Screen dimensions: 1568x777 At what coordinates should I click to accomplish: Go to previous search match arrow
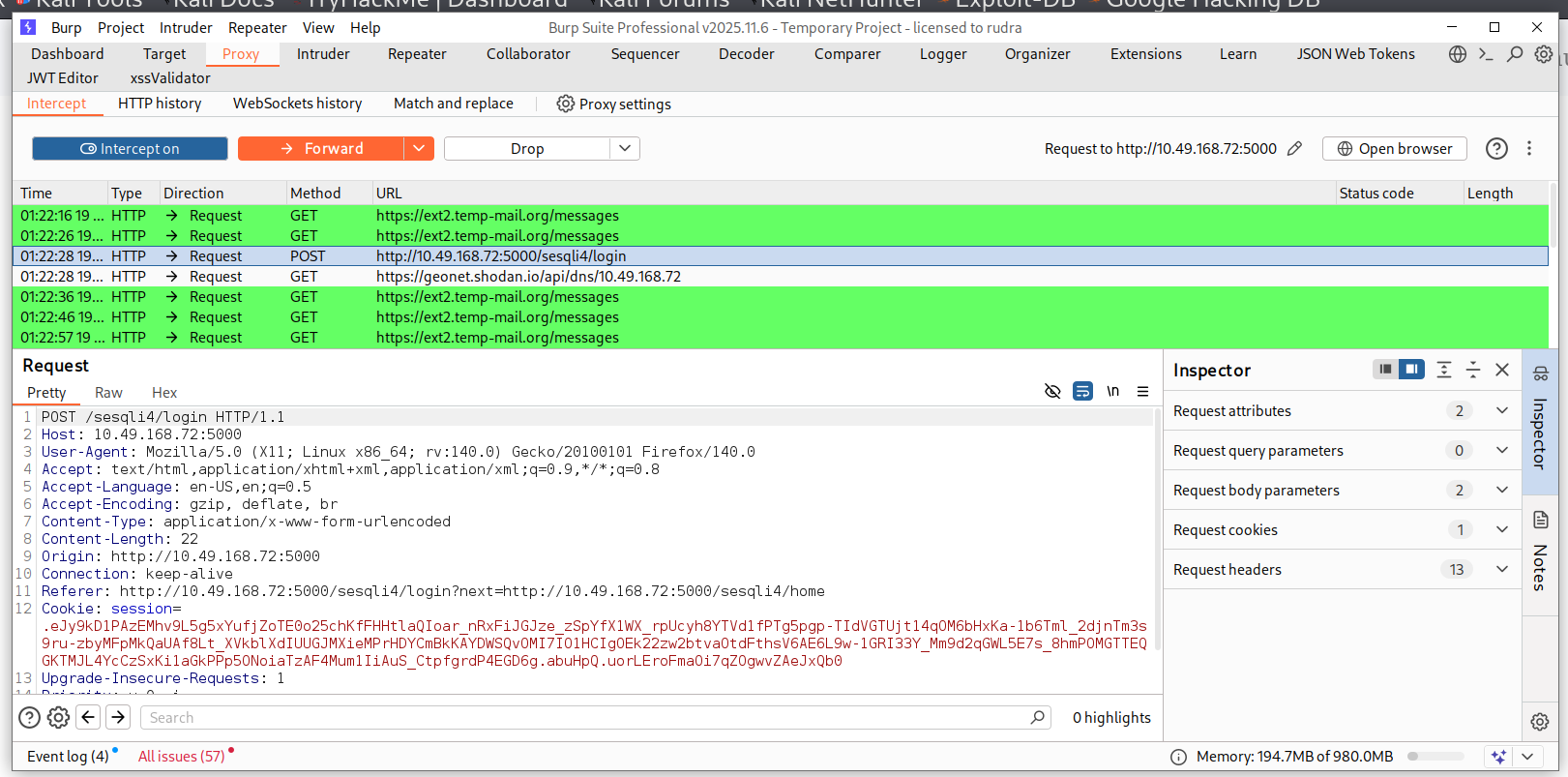[x=88, y=717]
